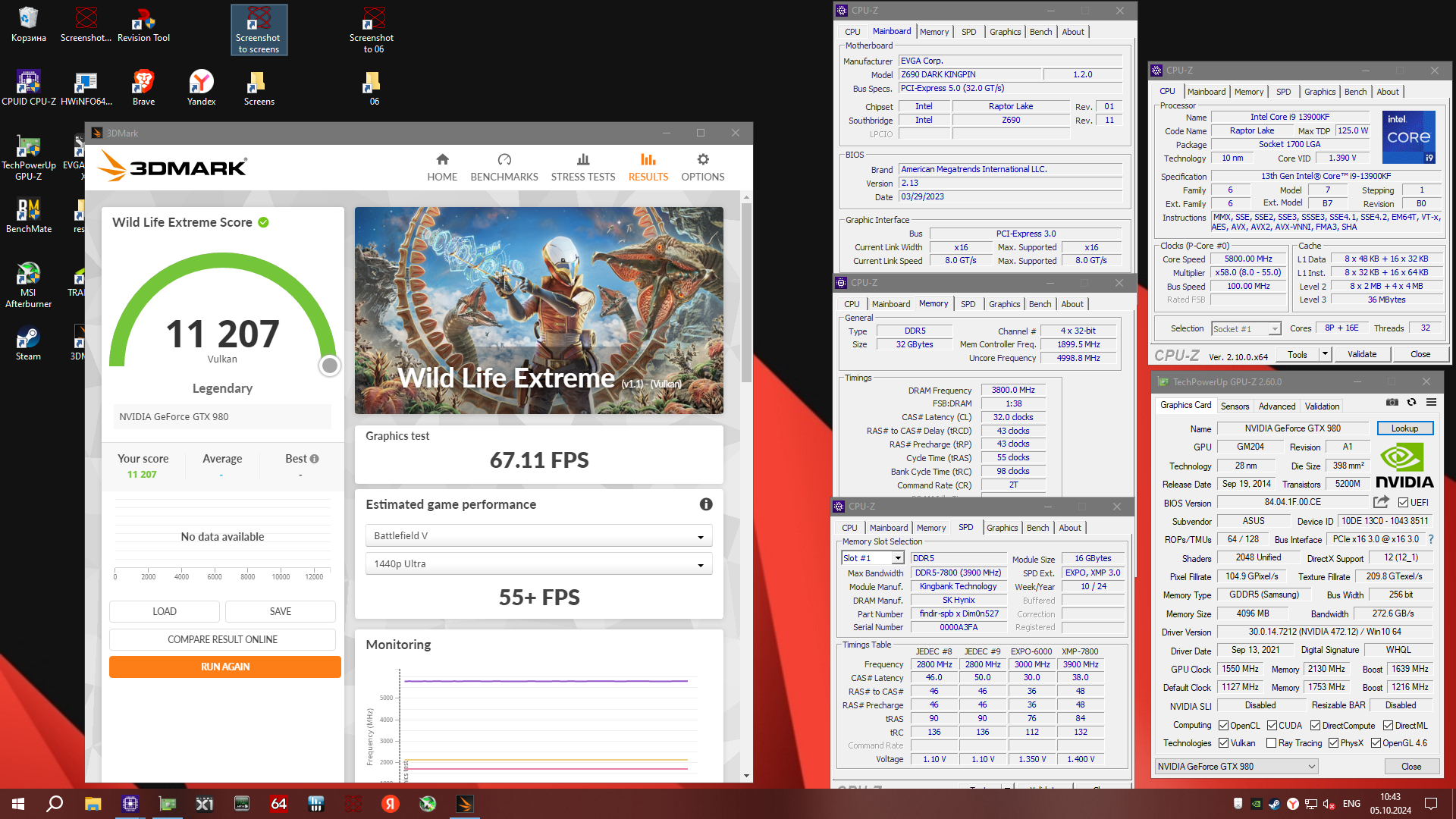Click LOAD button in 3DMark

pyautogui.click(x=165, y=611)
